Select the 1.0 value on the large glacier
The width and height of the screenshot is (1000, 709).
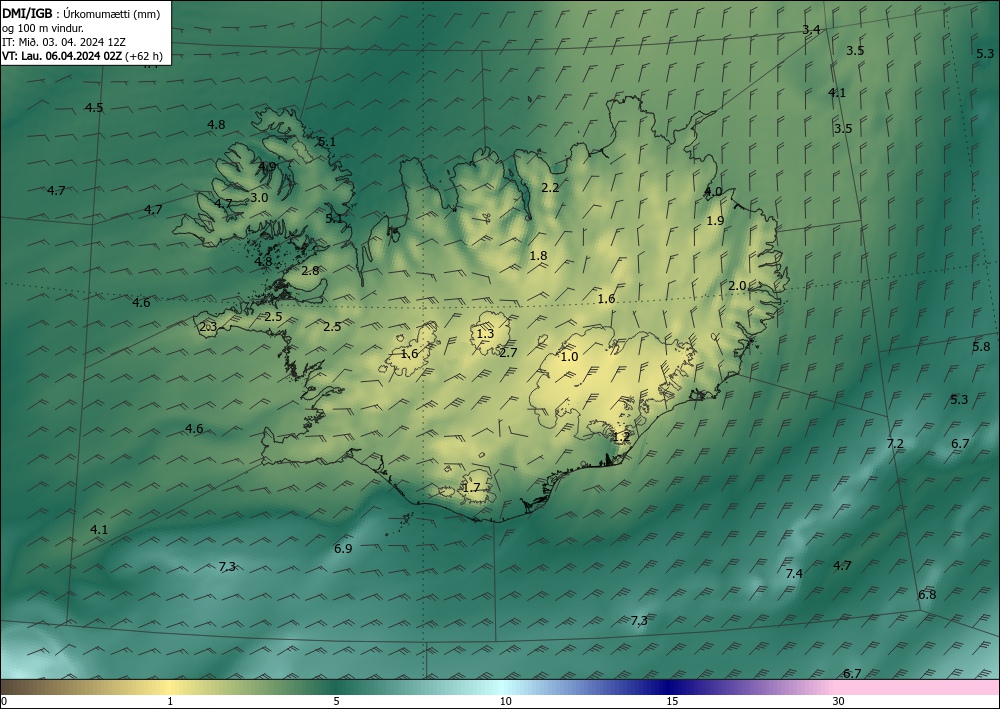point(569,356)
